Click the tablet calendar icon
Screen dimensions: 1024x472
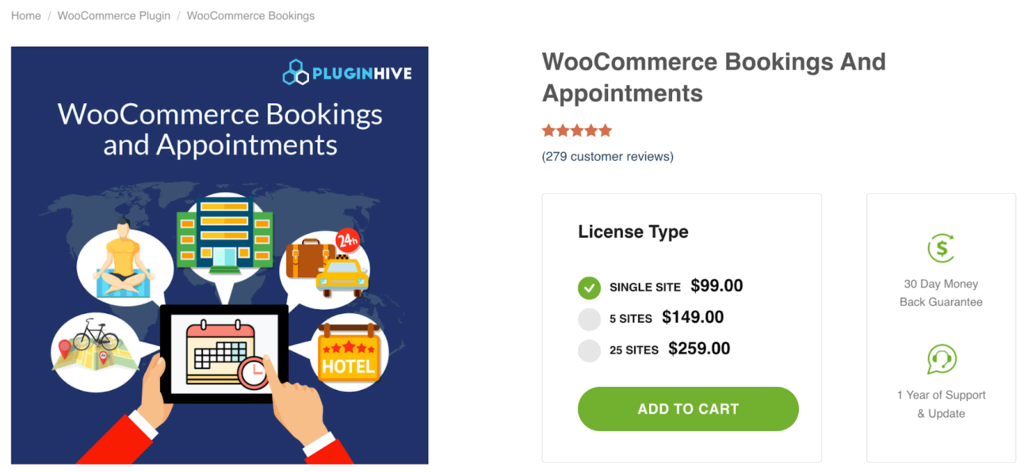pyautogui.click(x=223, y=350)
